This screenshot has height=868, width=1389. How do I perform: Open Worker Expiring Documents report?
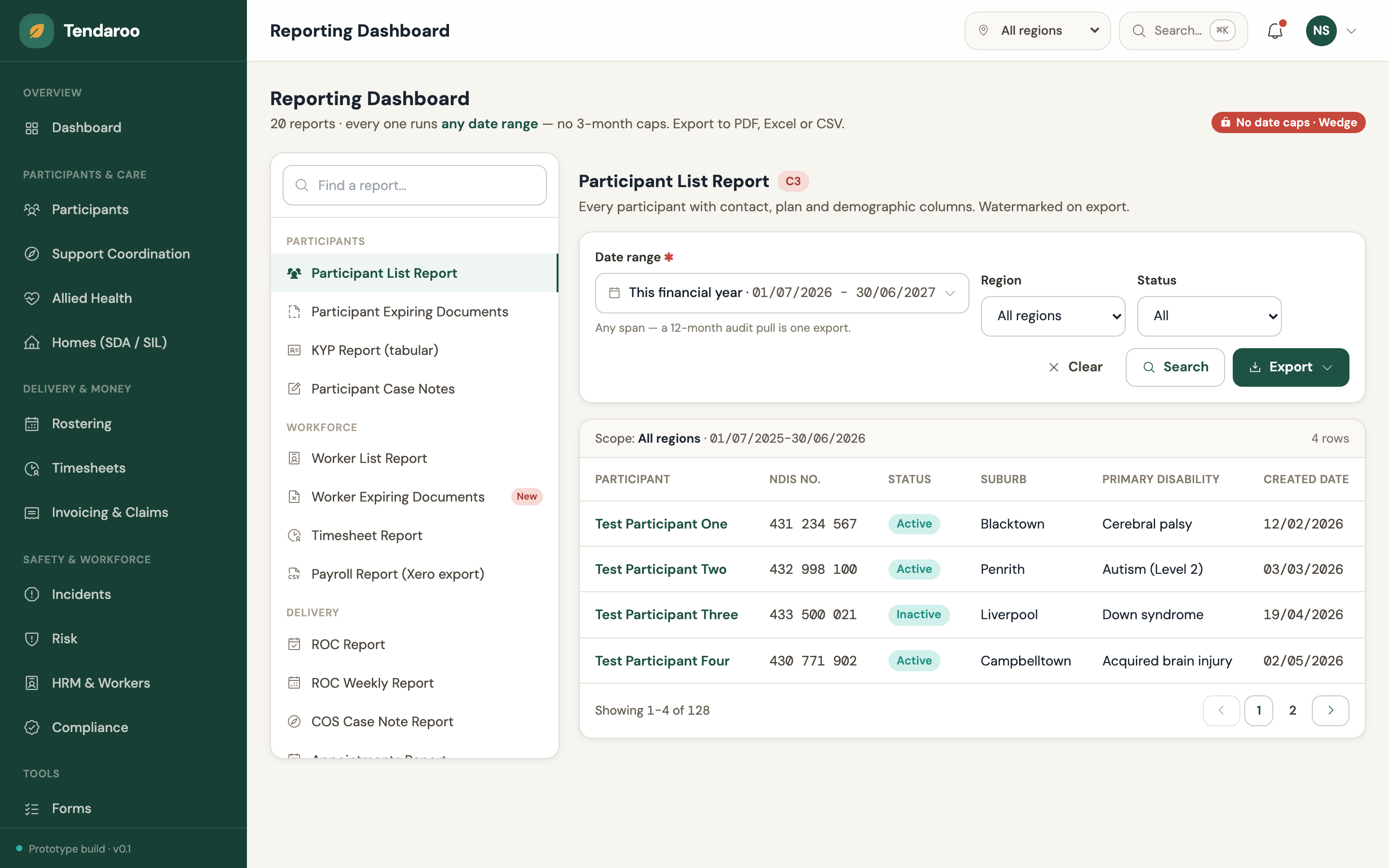[x=414, y=497]
